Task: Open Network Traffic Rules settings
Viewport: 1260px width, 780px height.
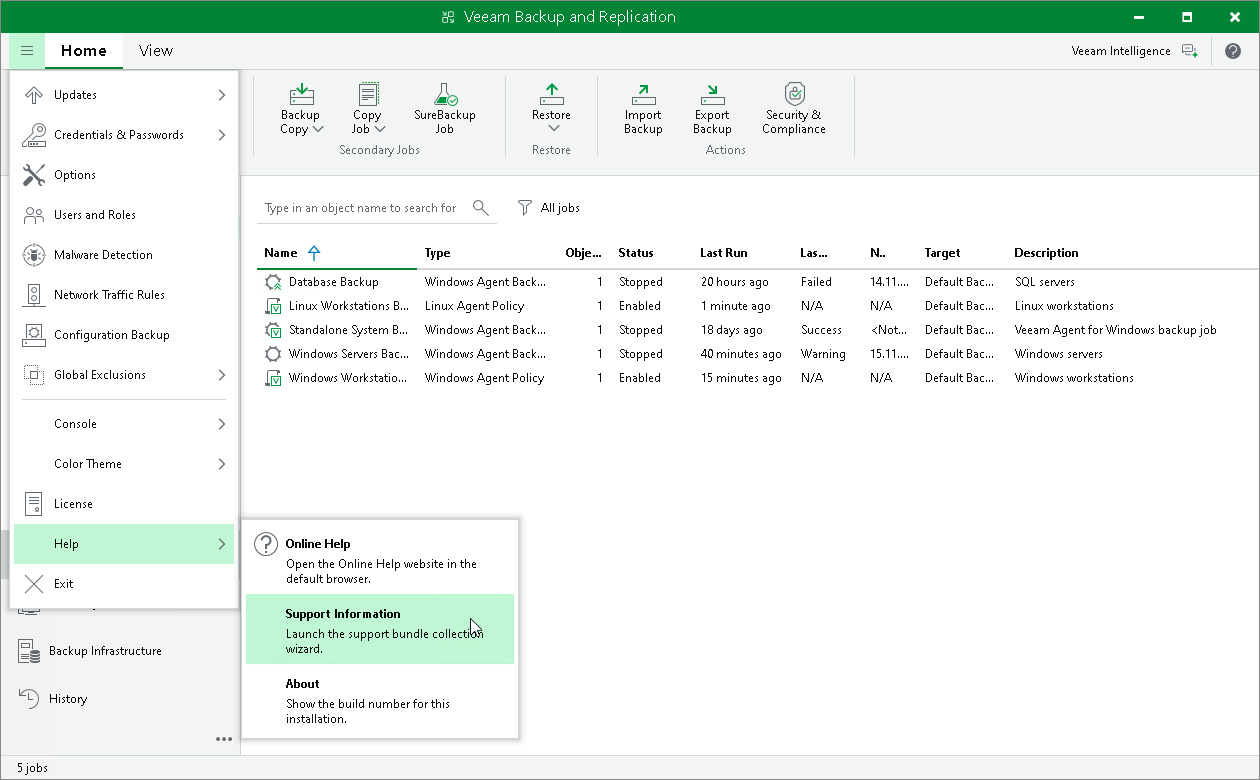Action: click(x=107, y=294)
